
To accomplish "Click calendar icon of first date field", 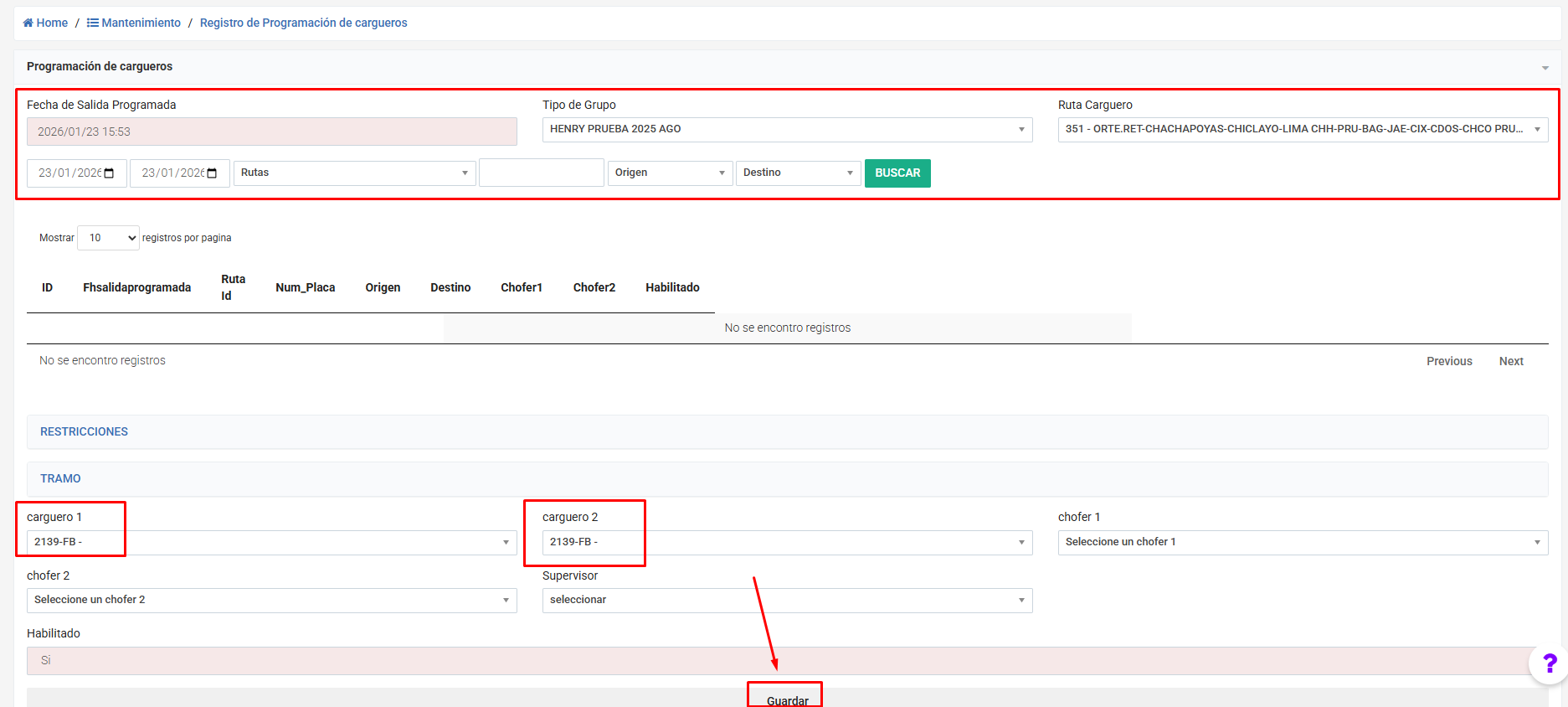I will click(x=109, y=173).
